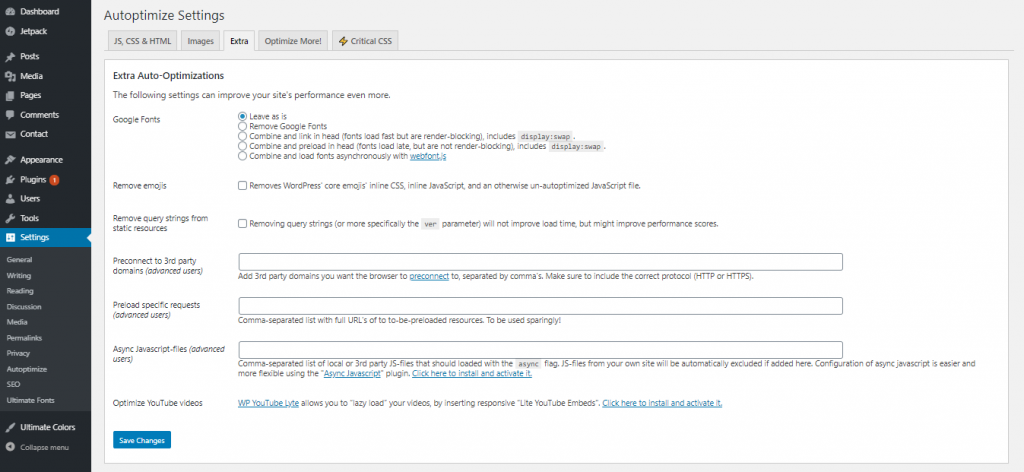Screen dimensions: 1024x472
Task: Open the Jetpack menu label
Action: pos(33,31)
